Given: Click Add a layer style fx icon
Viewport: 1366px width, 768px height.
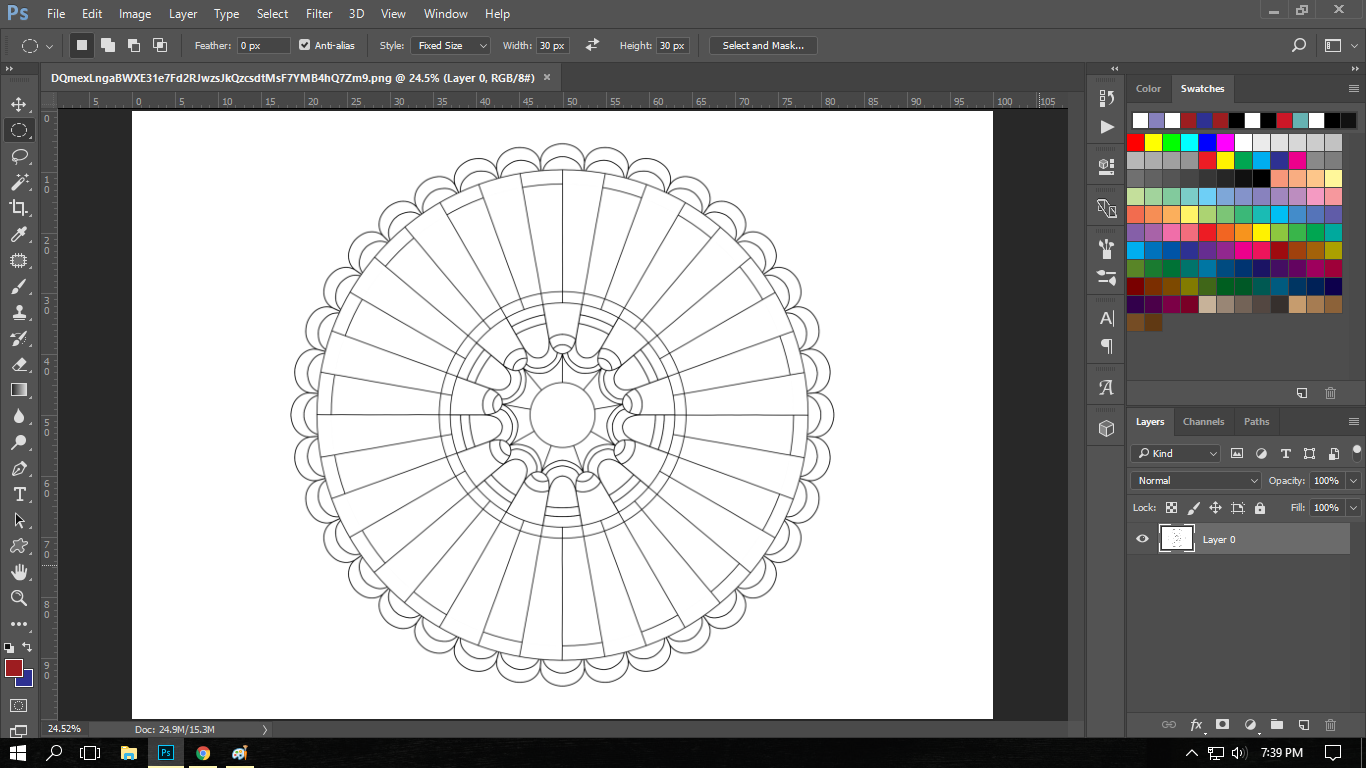Looking at the screenshot, I should pos(1196,725).
